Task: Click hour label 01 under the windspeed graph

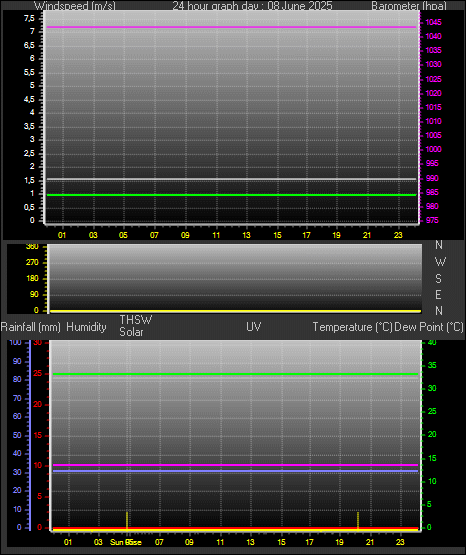Action: (62, 235)
